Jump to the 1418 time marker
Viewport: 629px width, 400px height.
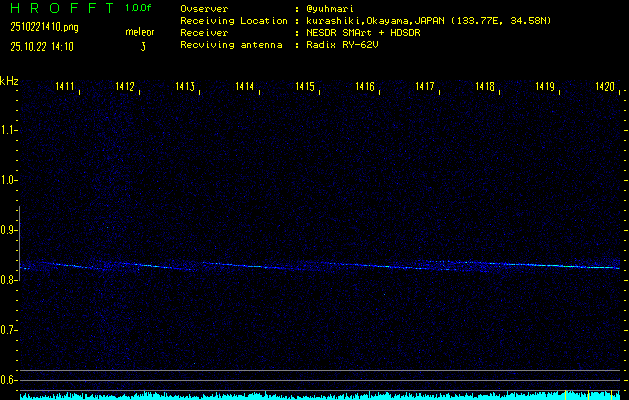click(x=485, y=88)
